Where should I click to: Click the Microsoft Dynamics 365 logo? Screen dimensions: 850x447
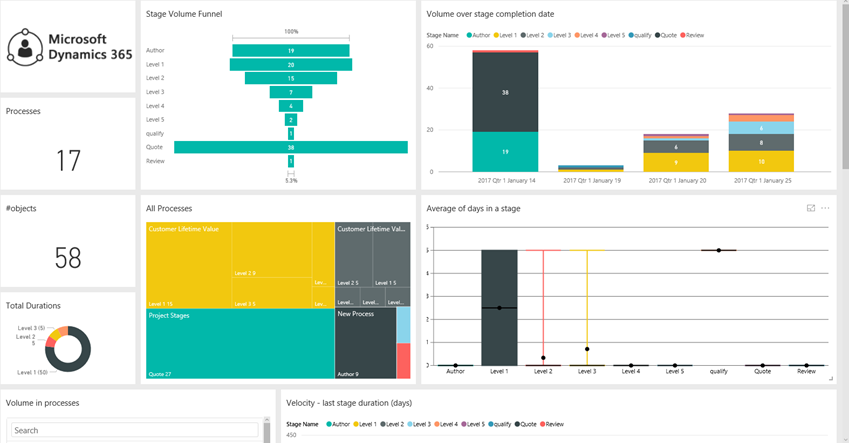(x=68, y=47)
